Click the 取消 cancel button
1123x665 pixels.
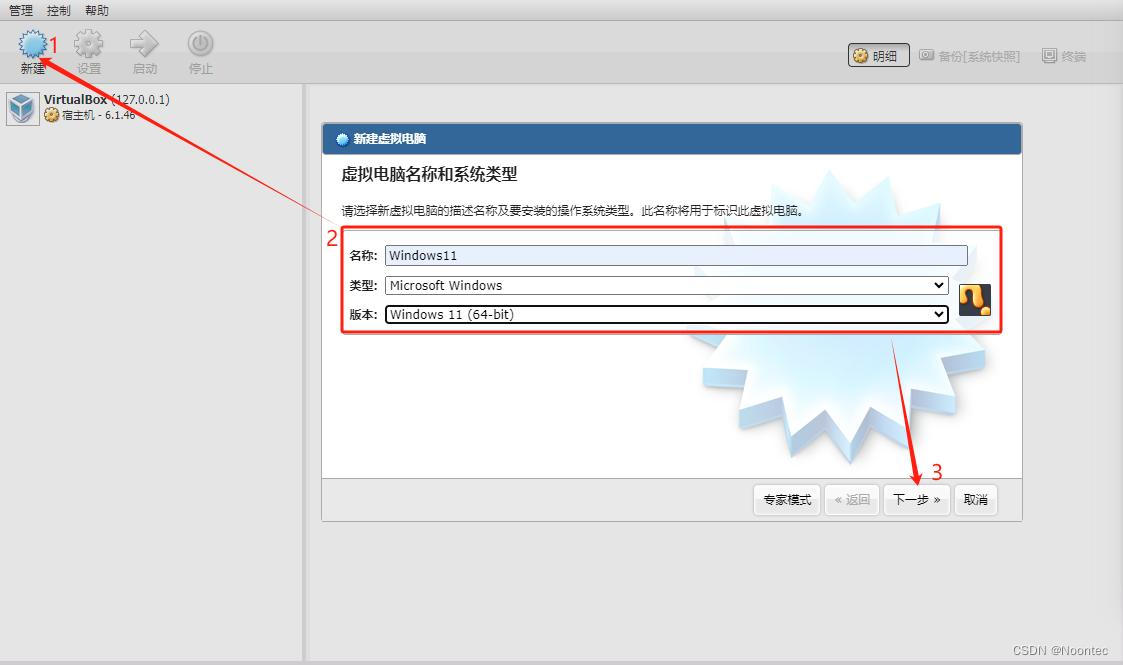[x=975, y=500]
